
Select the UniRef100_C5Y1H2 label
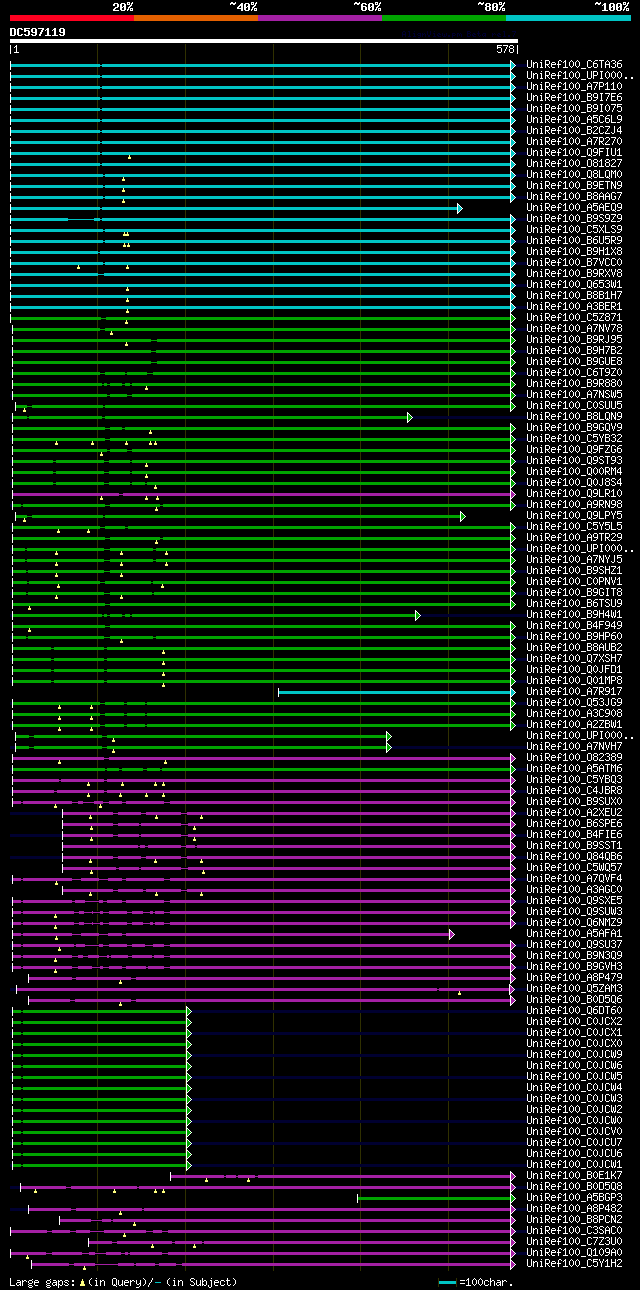point(574,1264)
